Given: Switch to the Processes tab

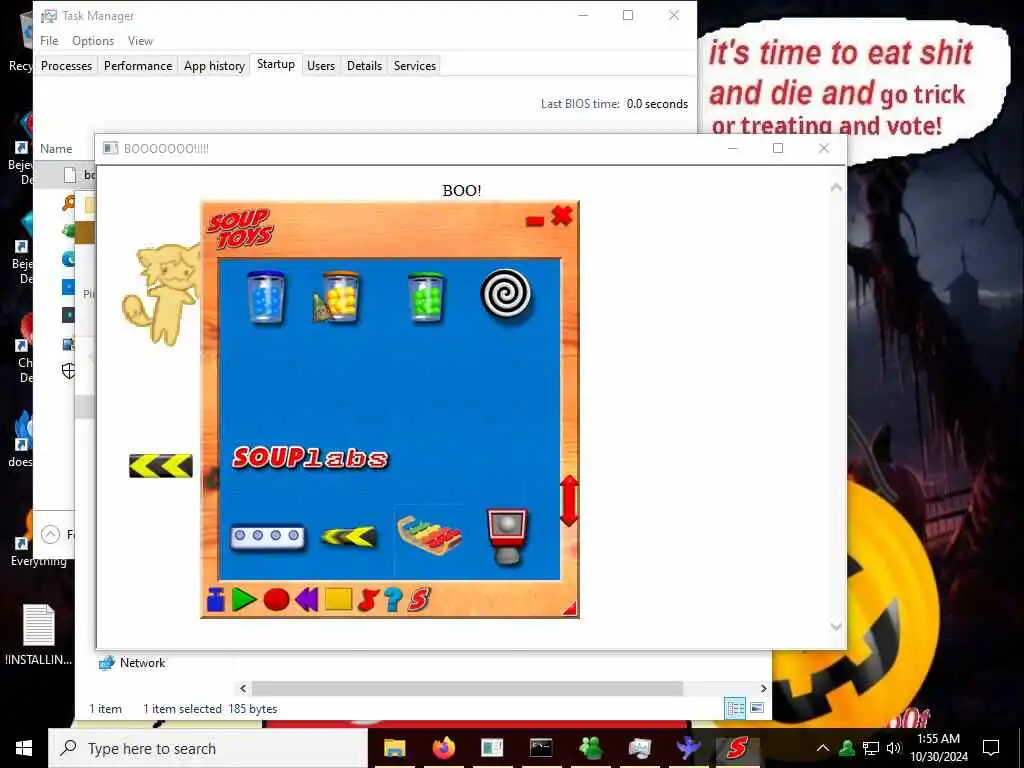Looking at the screenshot, I should [x=66, y=65].
